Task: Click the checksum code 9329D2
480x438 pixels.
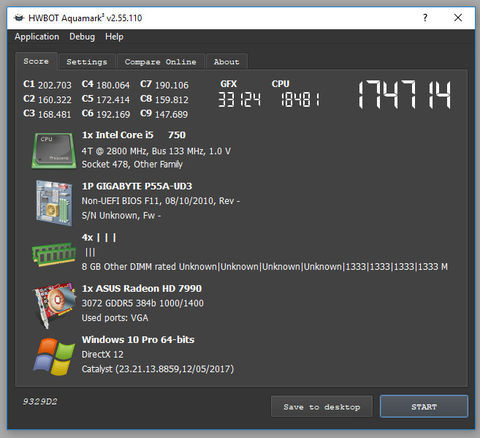Action: [40, 402]
